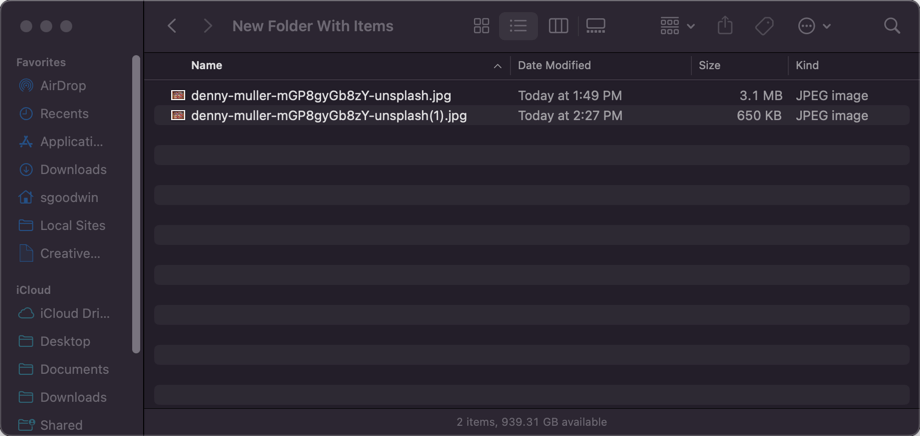Click the Edit Tags icon
The height and width of the screenshot is (436, 920).
point(764,26)
